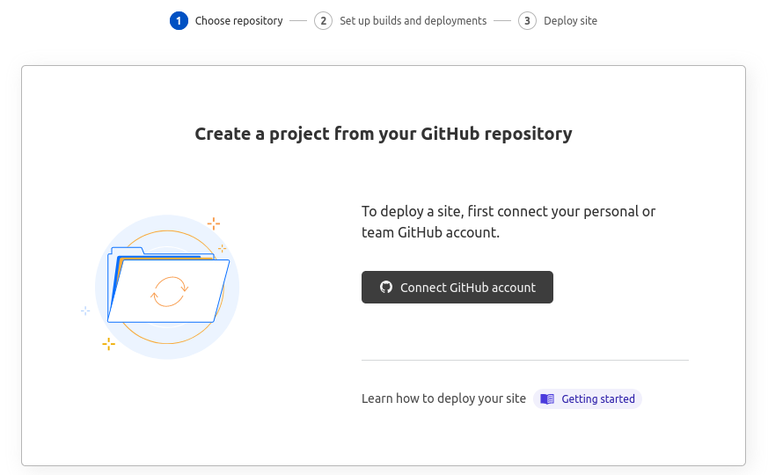Click the step 3 number circle
The image size is (768, 475).
(x=527, y=20)
